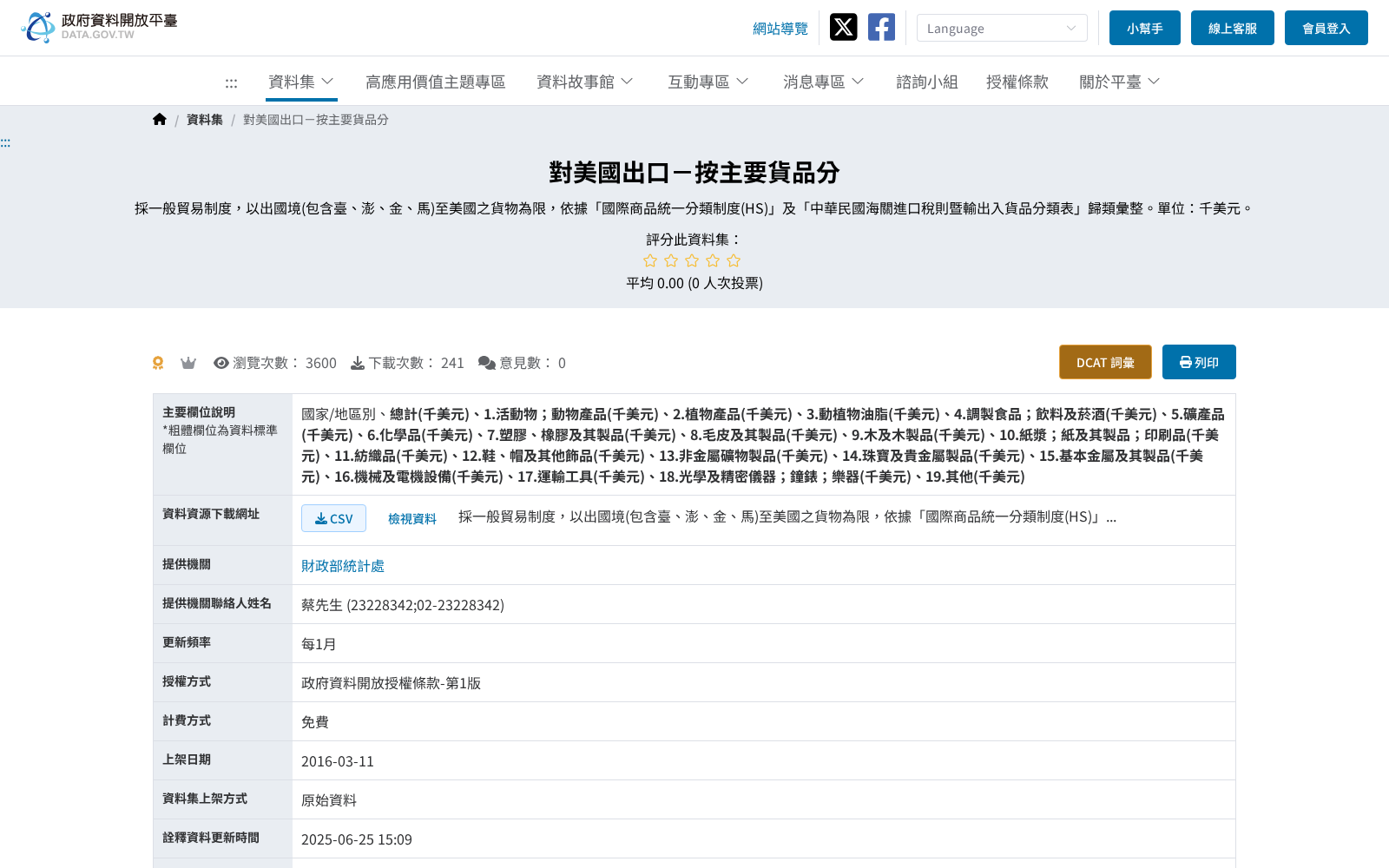The height and width of the screenshot is (868, 1389).
Task: Open the 檢視資料 link
Action: (x=412, y=518)
